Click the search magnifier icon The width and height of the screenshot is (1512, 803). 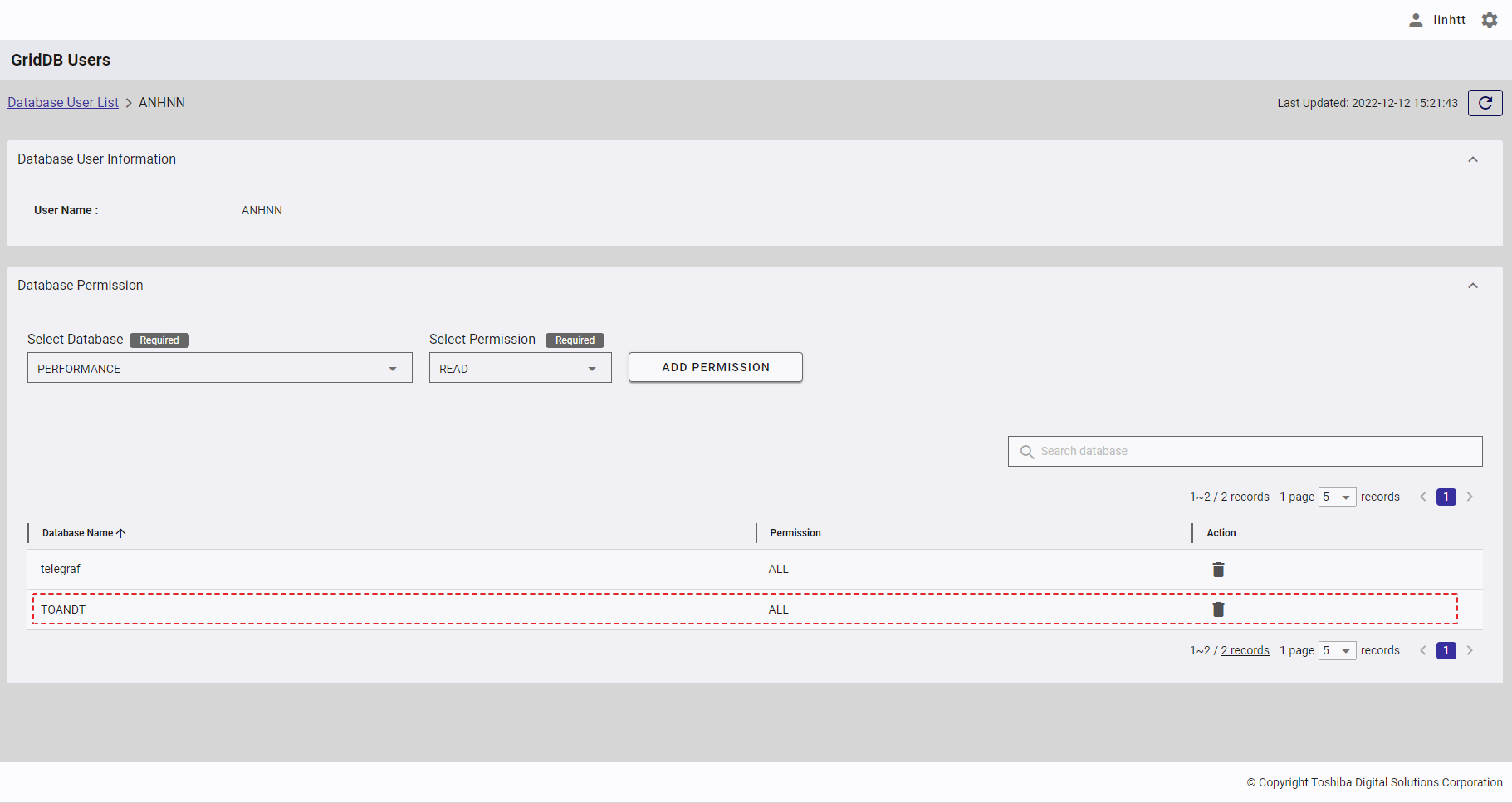click(1027, 452)
